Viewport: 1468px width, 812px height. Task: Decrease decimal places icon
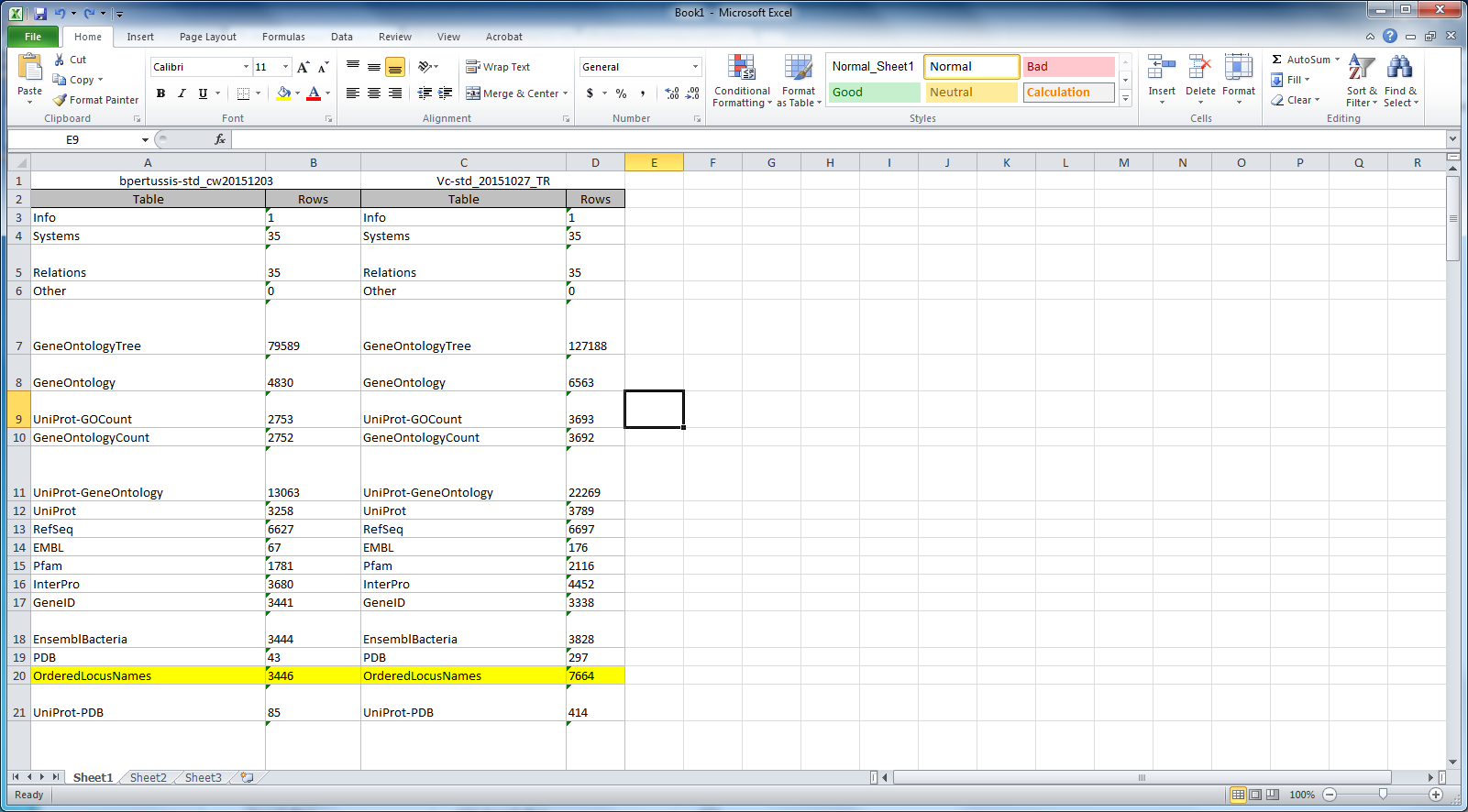click(x=693, y=93)
